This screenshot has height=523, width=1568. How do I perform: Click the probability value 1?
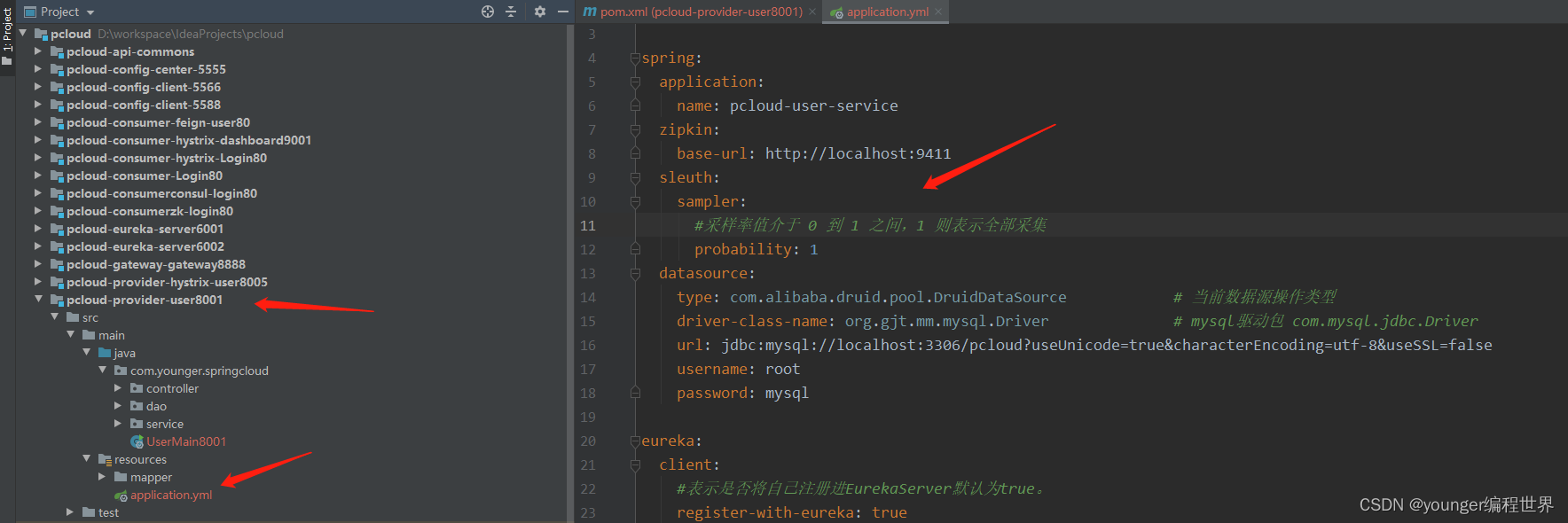(813, 249)
